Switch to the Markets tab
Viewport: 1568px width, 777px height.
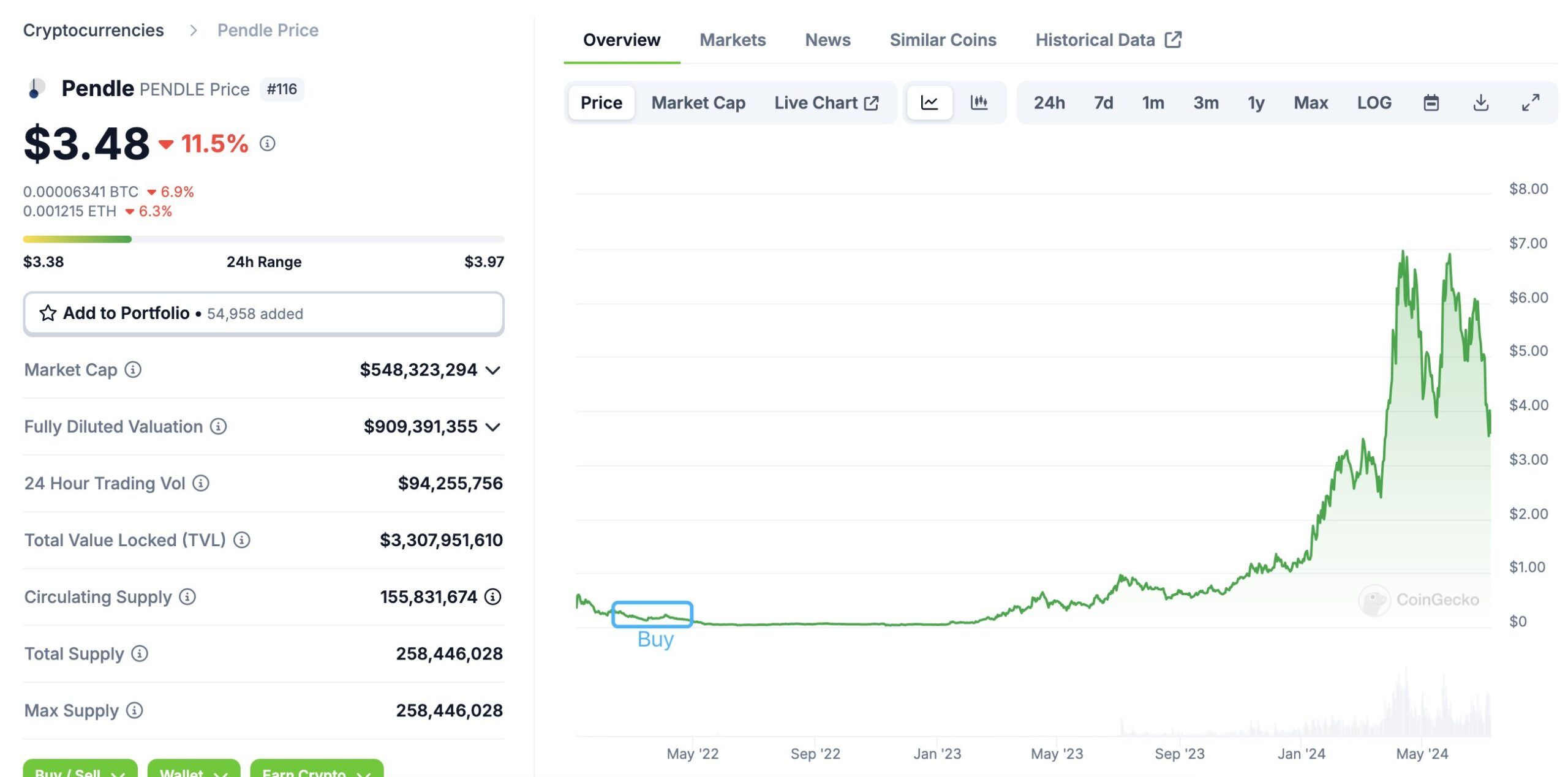coord(733,40)
